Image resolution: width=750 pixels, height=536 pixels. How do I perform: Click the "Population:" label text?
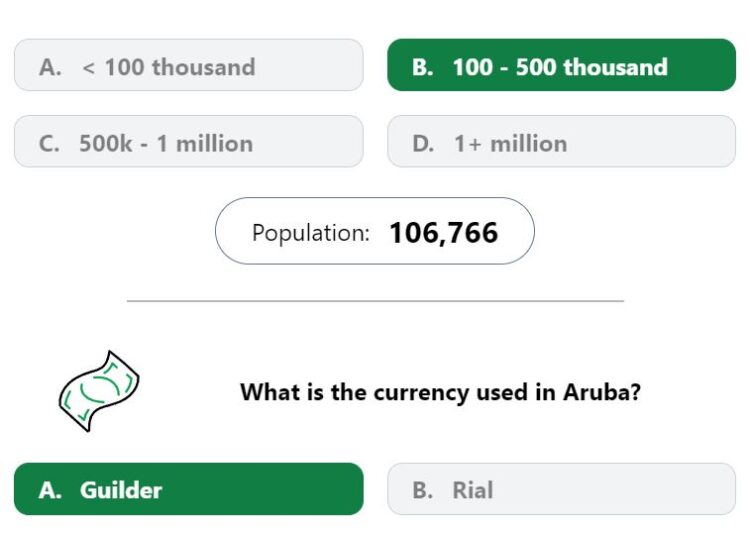pos(311,233)
